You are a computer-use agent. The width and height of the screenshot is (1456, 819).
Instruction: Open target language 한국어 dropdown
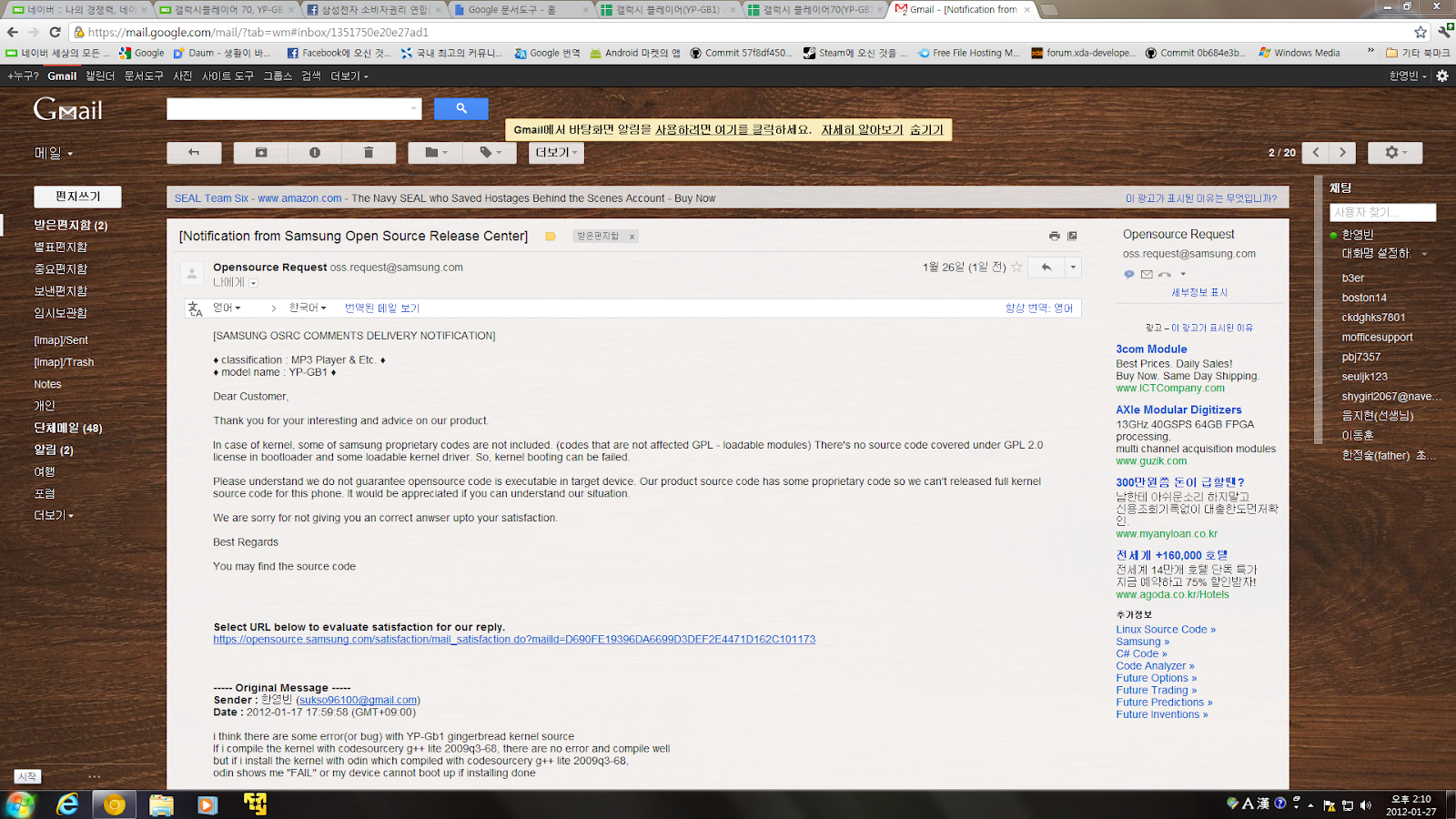click(308, 308)
